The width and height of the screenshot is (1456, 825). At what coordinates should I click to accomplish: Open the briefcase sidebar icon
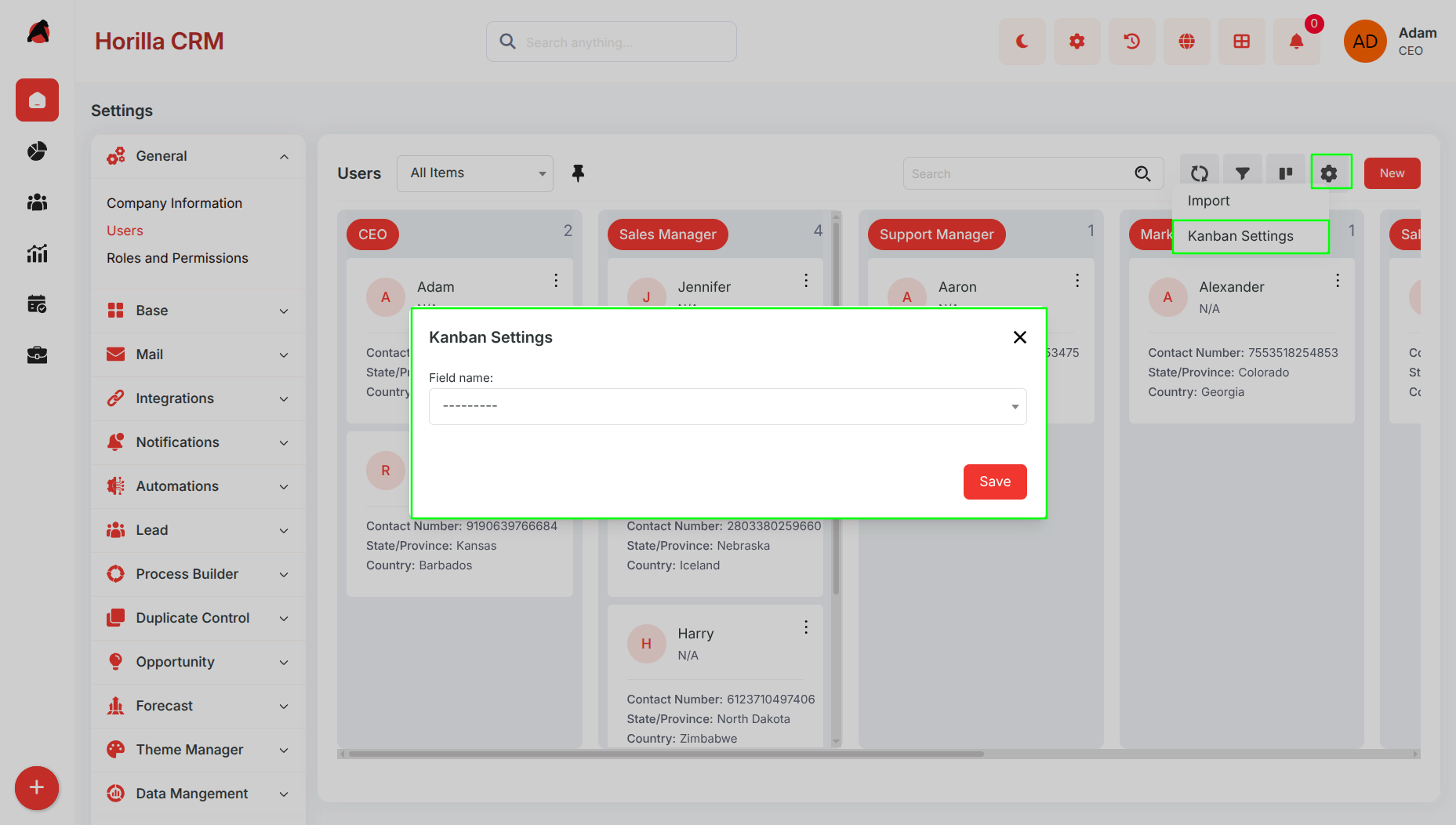pos(37,355)
